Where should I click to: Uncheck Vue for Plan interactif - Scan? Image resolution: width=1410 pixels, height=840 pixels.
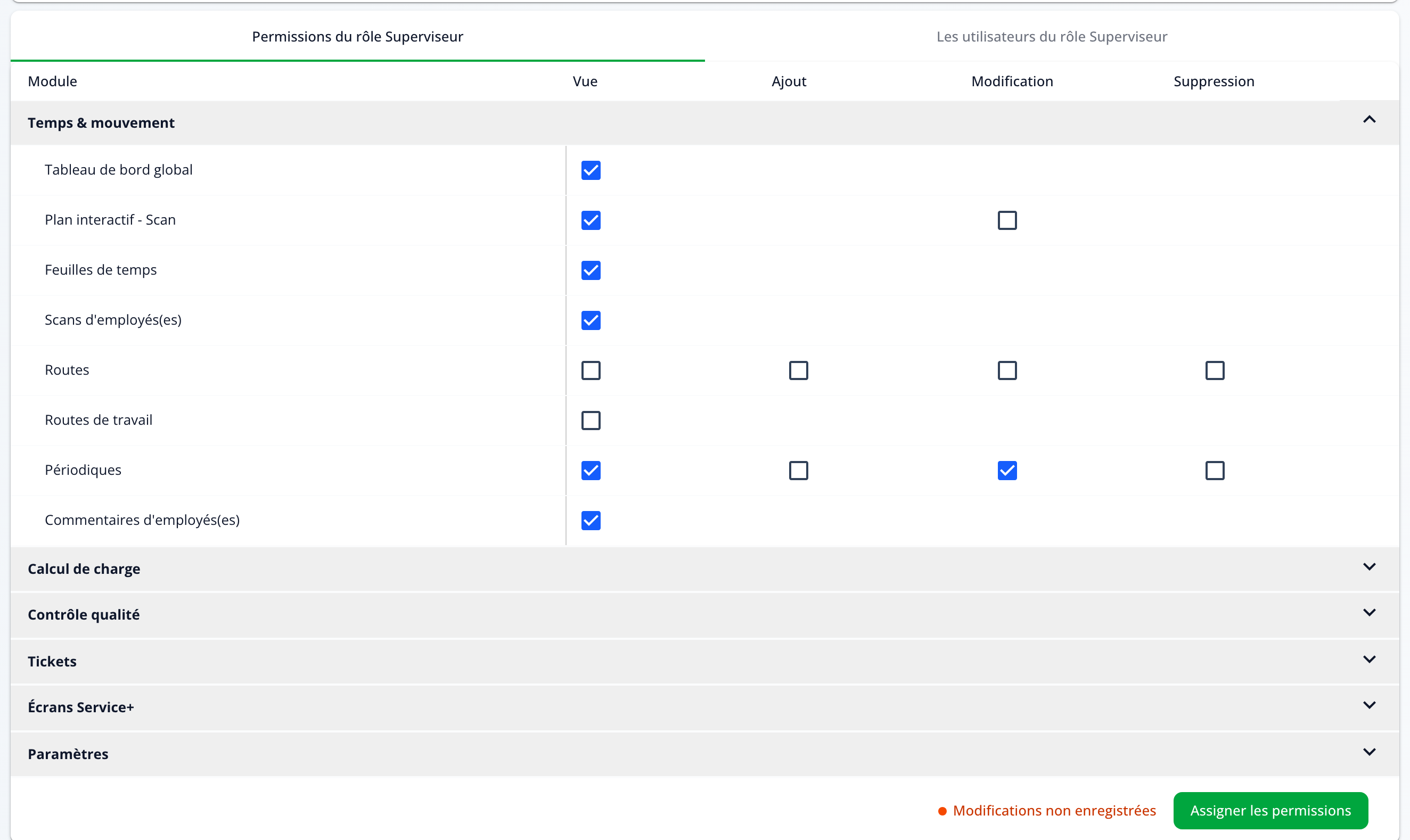point(591,220)
